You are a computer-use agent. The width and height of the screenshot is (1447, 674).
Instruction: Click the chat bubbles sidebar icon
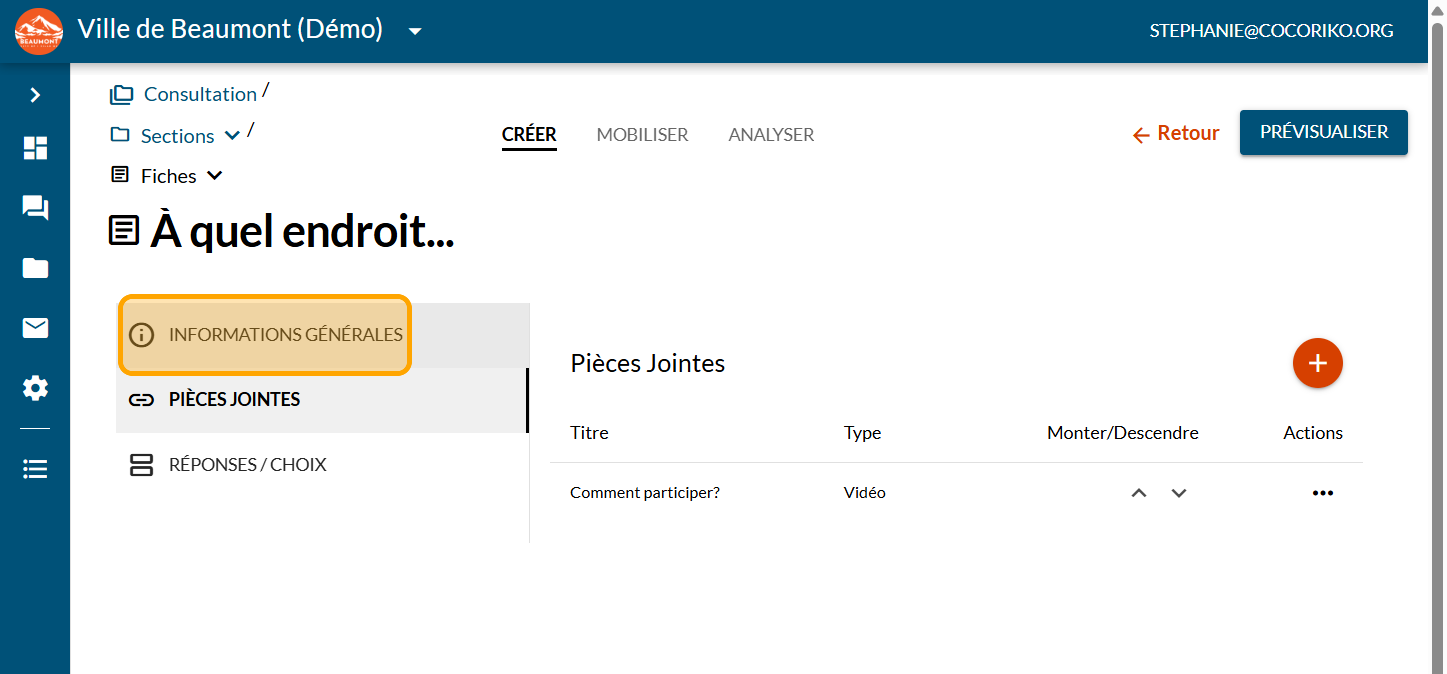pyautogui.click(x=35, y=208)
